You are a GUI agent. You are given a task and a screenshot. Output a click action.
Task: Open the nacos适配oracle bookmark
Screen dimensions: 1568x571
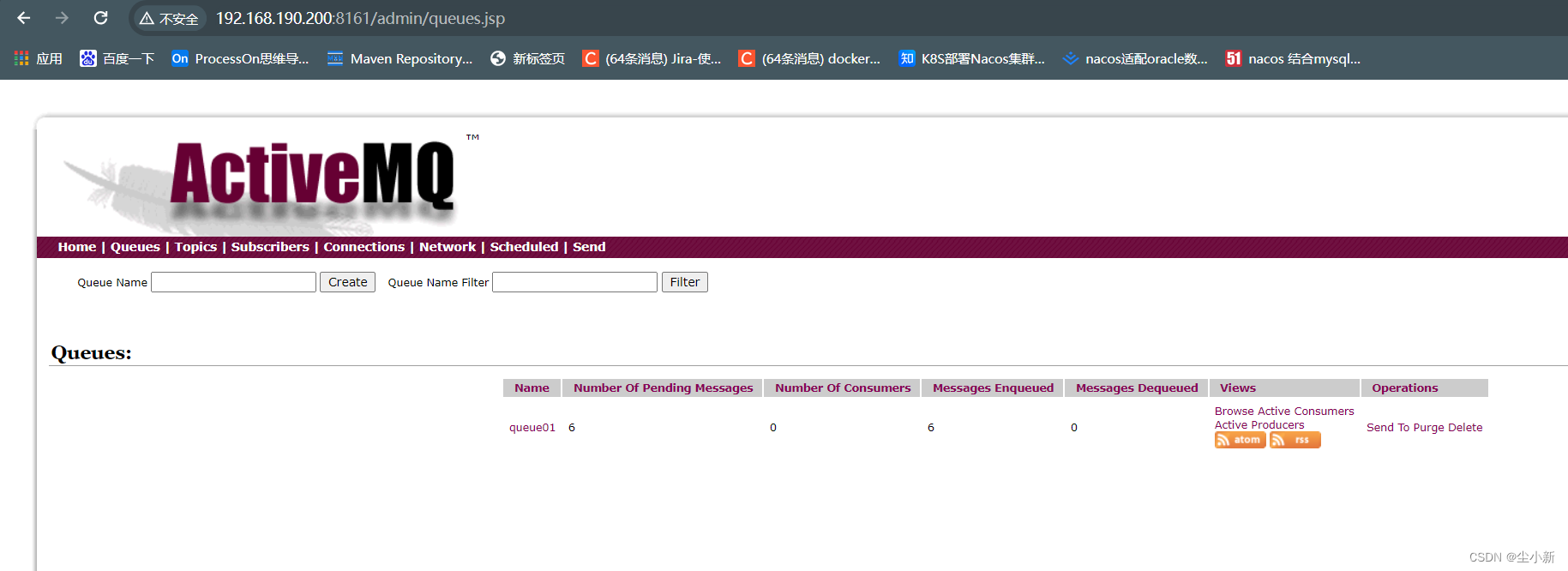coord(1135,58)
